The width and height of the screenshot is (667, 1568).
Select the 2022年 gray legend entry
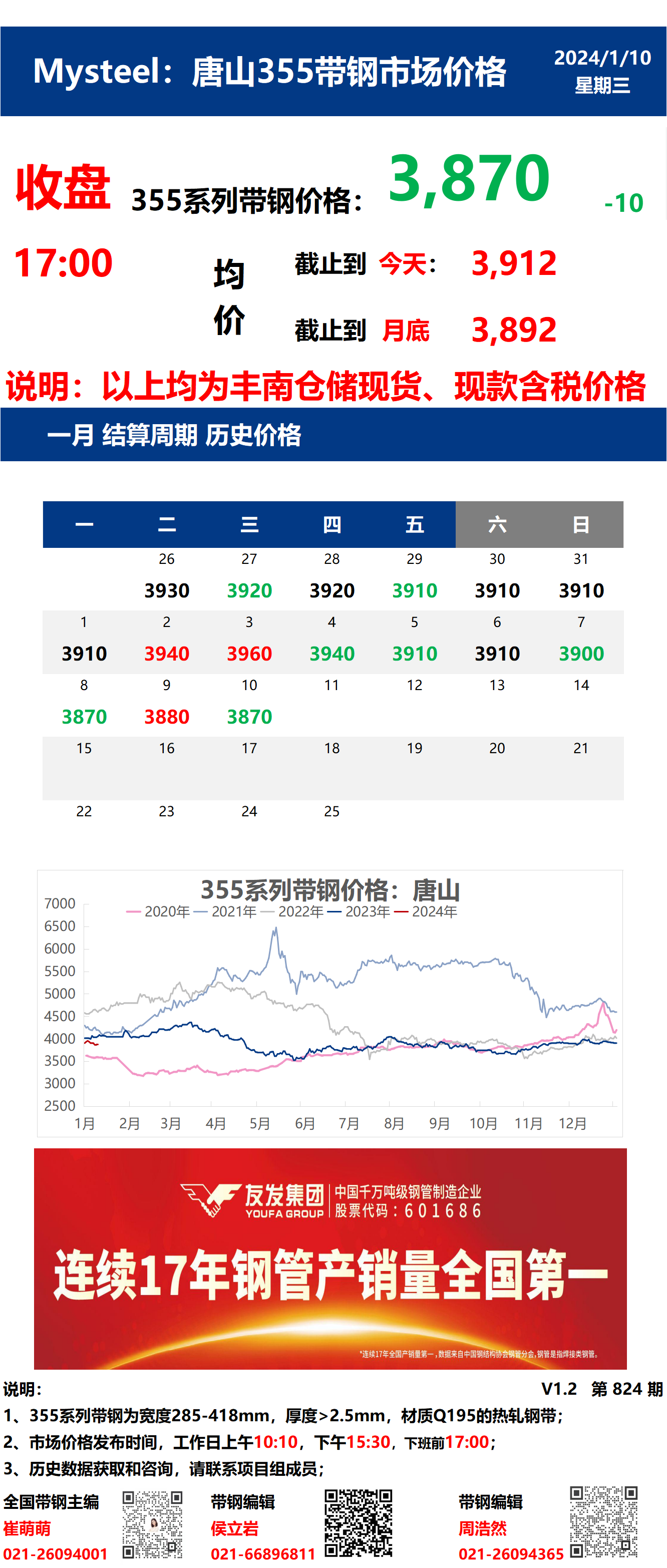point(291,911)
